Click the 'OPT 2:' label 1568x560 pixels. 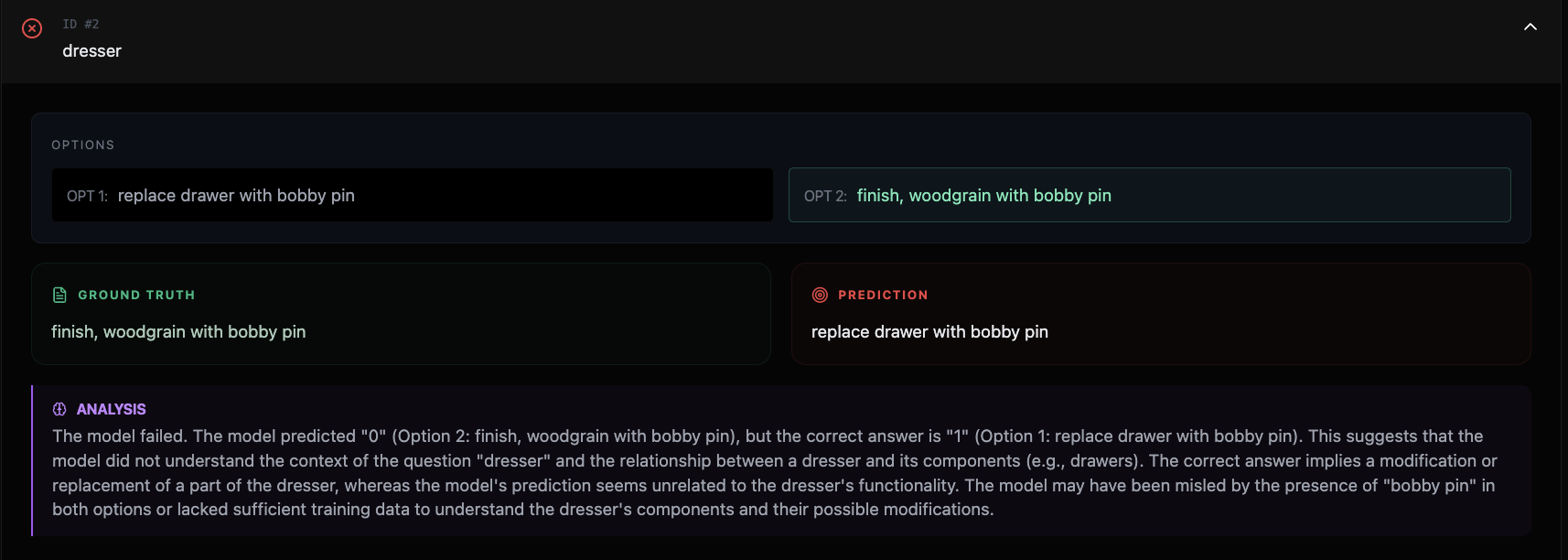pyautogui.click(x=825, y=196)
